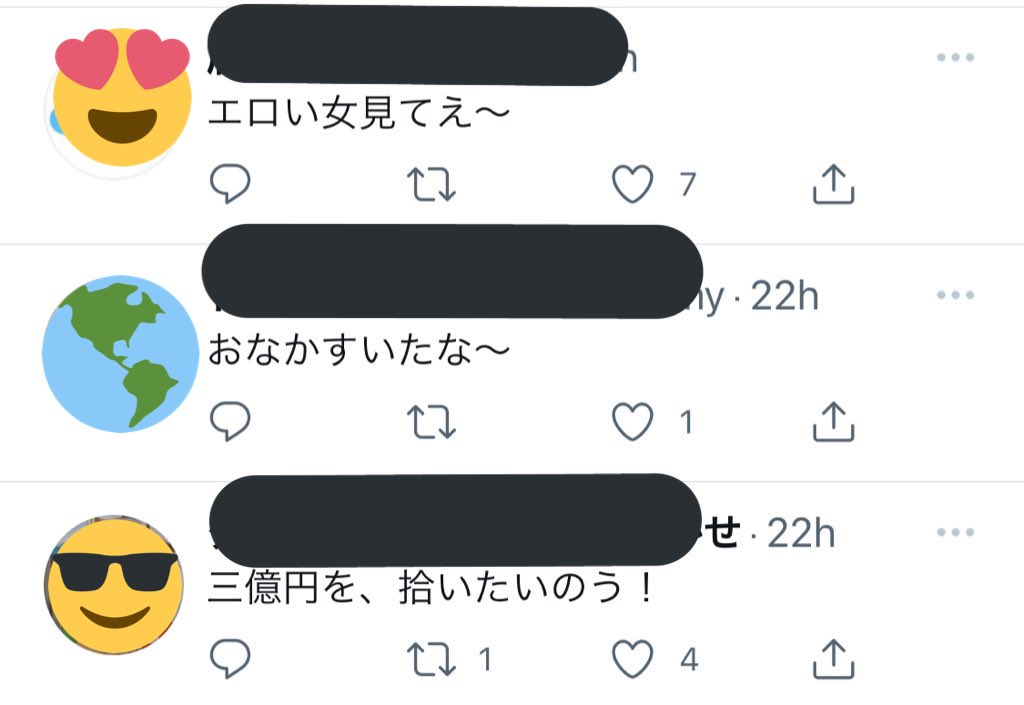Retweet the エロい女見てえ tweet
Viewport: 1024px width, 705px height.
click(x=431, y=184)
